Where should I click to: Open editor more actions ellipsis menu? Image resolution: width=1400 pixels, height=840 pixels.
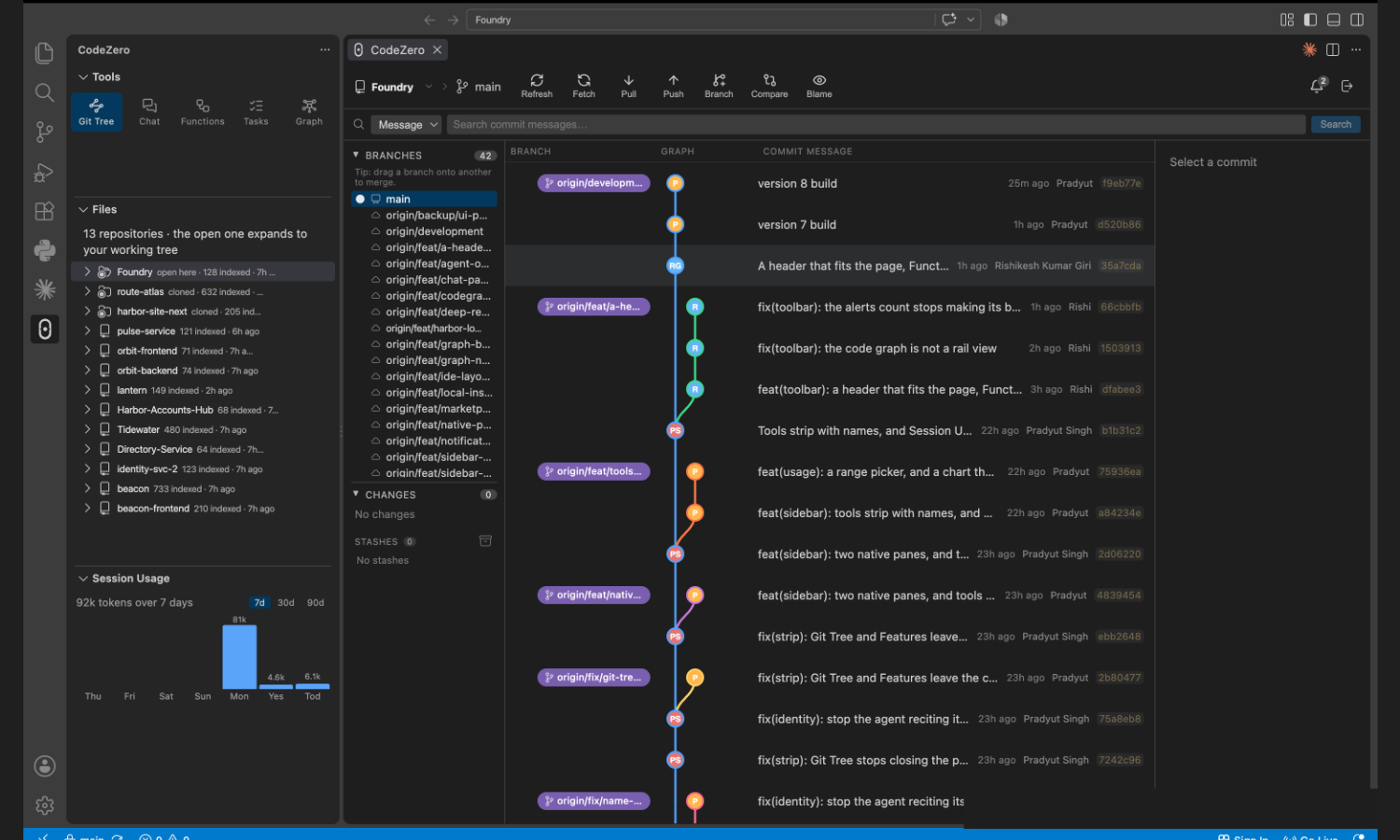(1356, 49)
